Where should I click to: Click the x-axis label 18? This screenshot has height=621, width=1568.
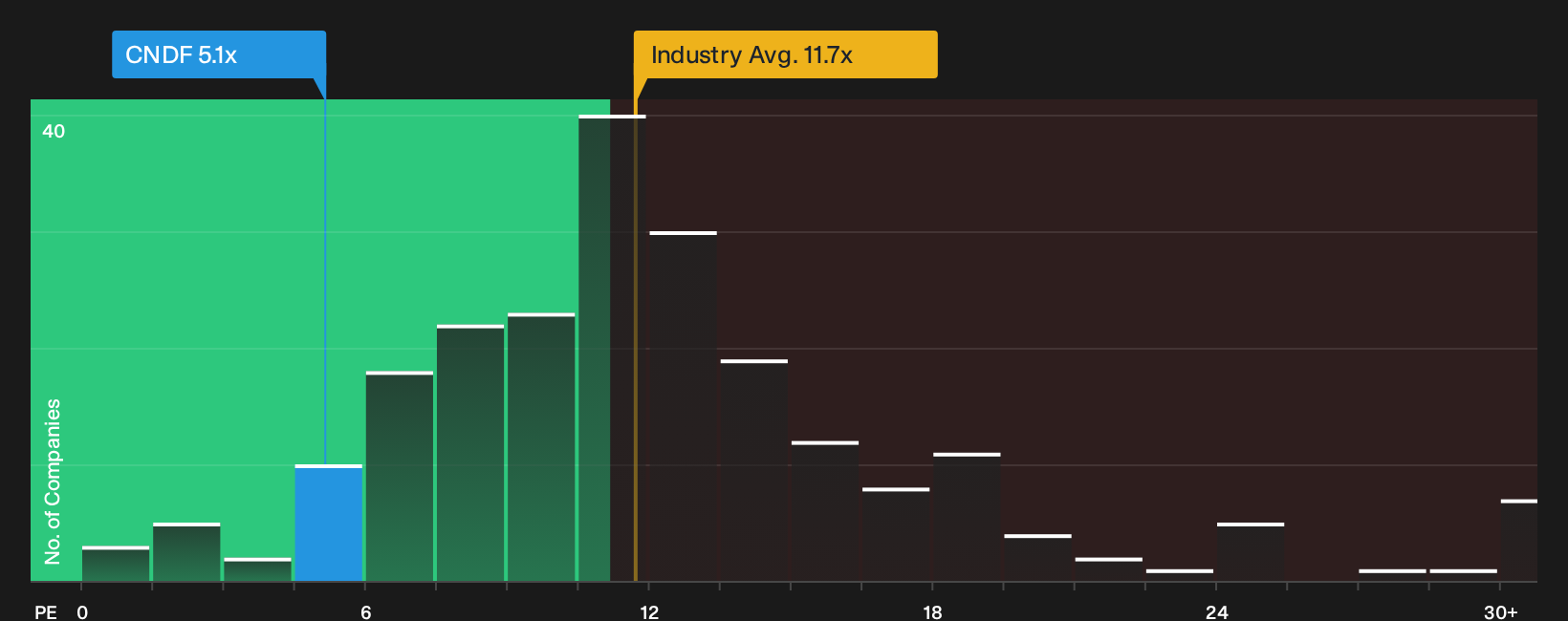(932, 612)
